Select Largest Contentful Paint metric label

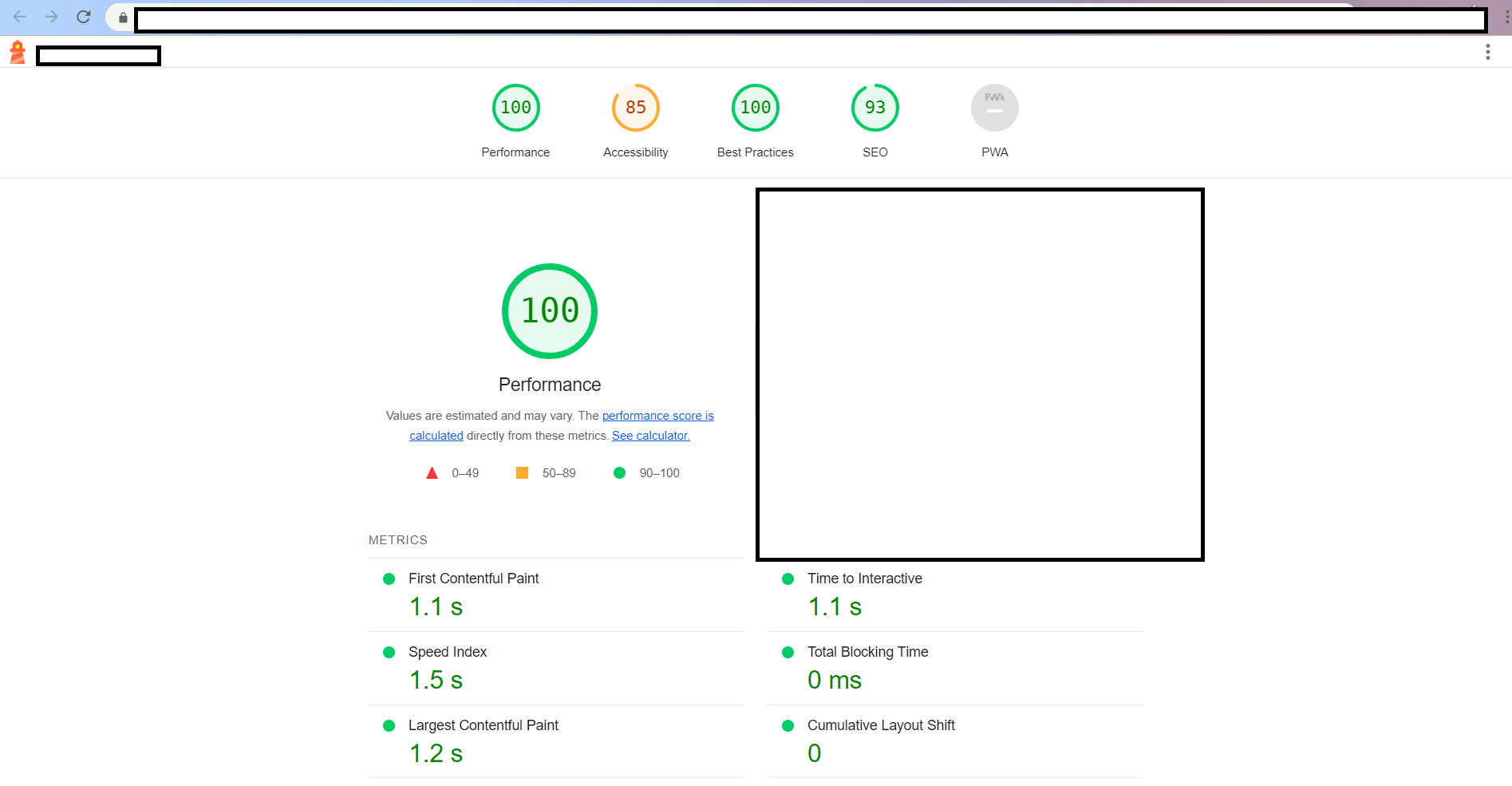484,725
